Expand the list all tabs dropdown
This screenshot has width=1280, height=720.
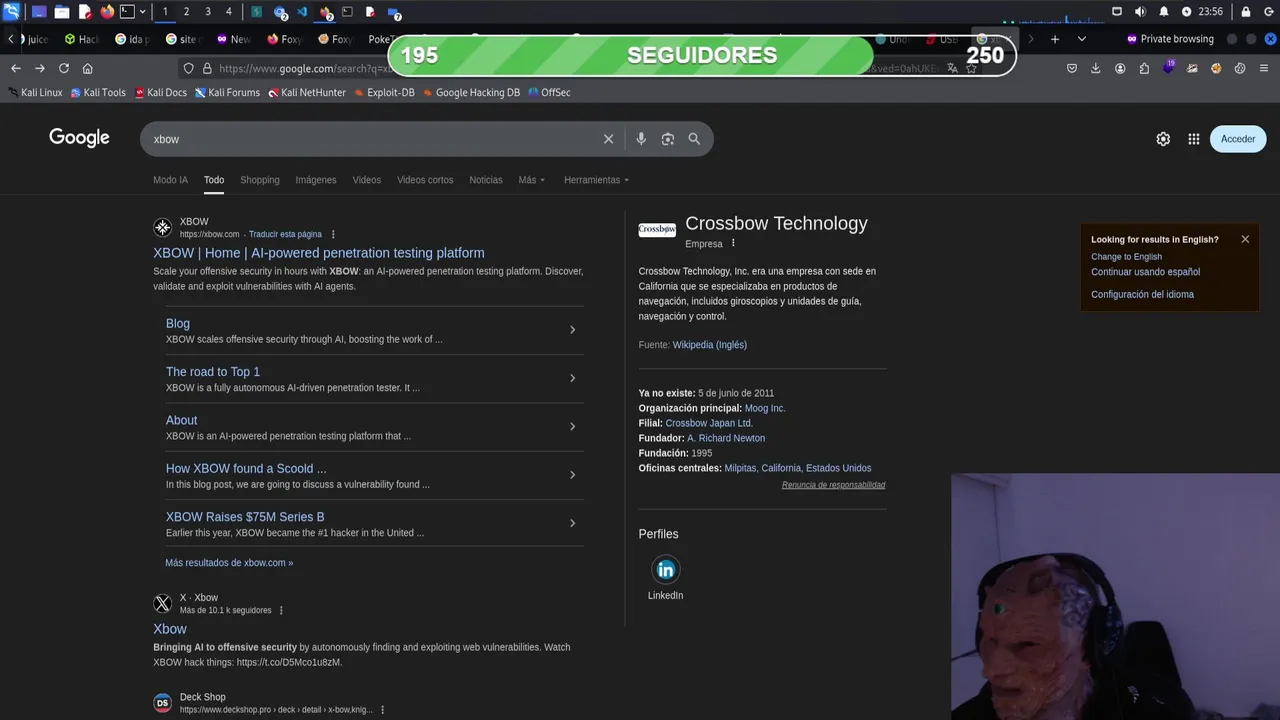click(1081, 39)
